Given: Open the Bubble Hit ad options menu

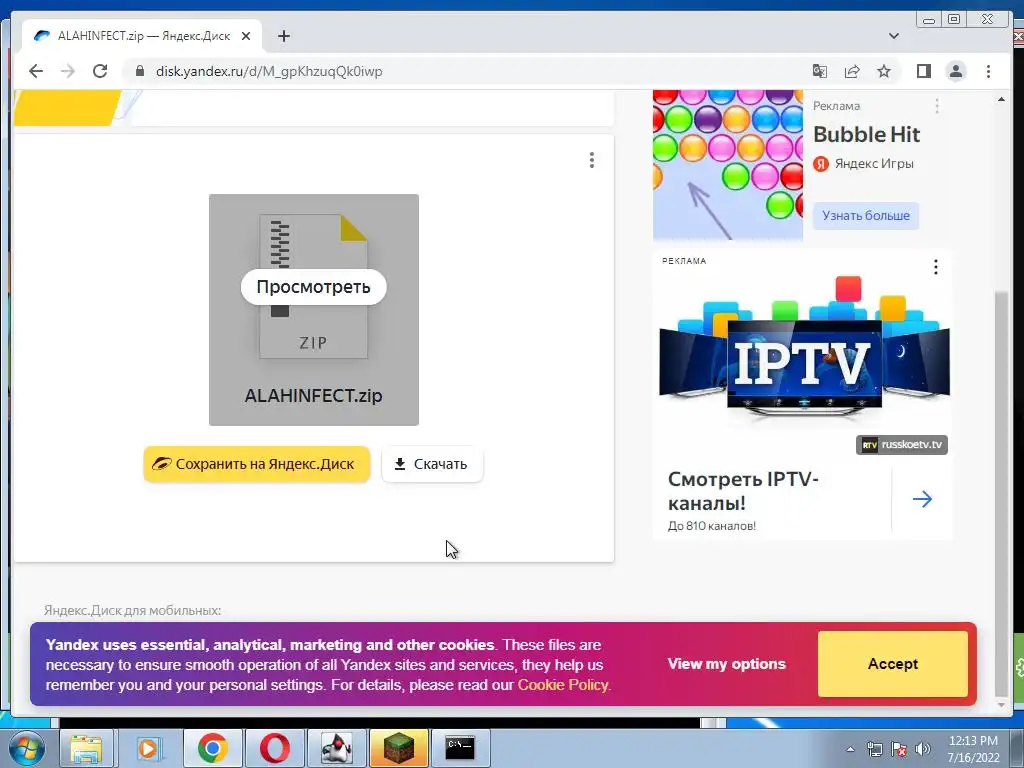Looking at the screenshot, I should [937, 106].
